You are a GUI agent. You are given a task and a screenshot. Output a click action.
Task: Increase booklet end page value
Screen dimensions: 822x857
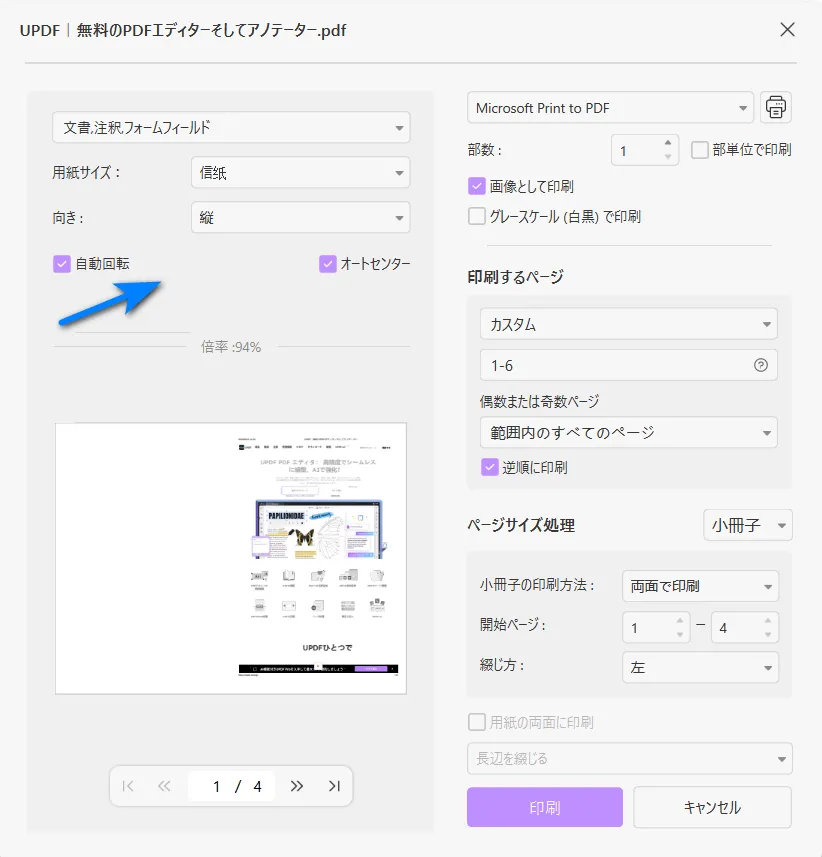click(x=768, y=620)
